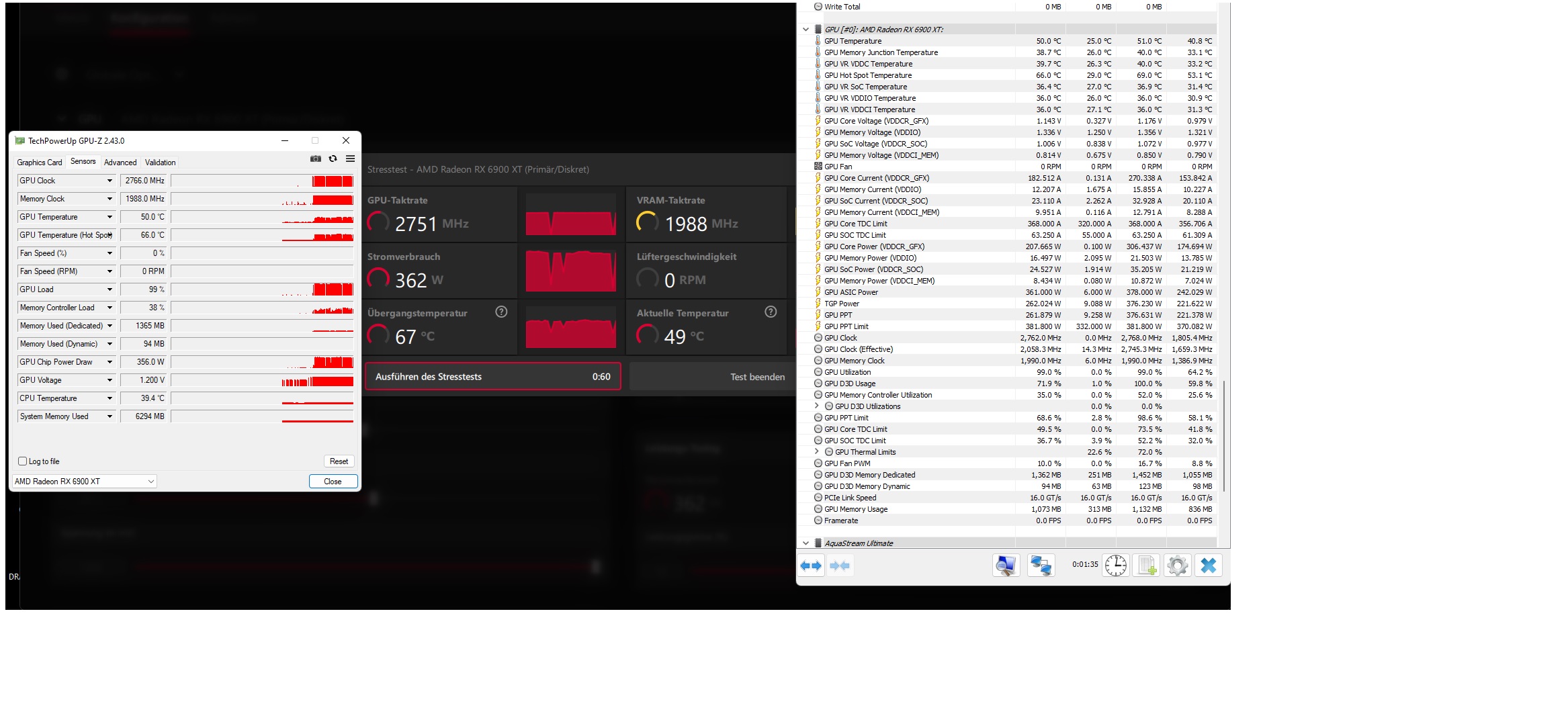This screenshot has width=1568, height=720.
Task: Click thermometer icon of GPU Temperature row in HWiNFO
Action: click(x=818, y=41)
